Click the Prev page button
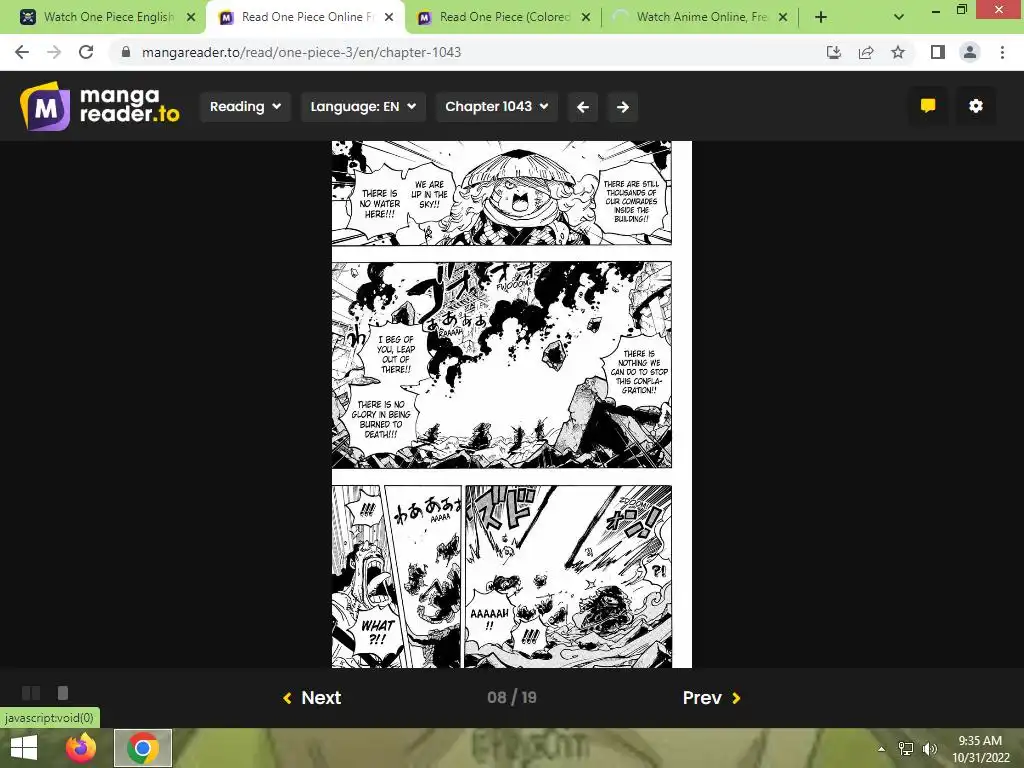 tap(711, 697)
